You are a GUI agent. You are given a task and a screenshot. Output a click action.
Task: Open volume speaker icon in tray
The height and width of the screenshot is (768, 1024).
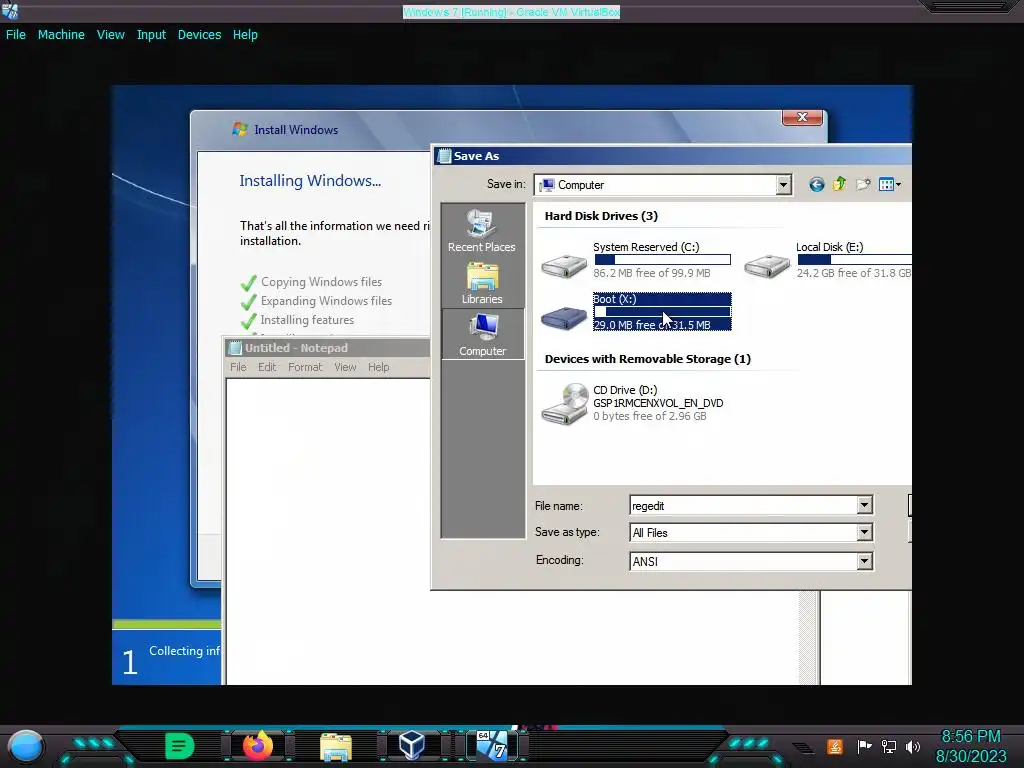click(x=912, y=746)
